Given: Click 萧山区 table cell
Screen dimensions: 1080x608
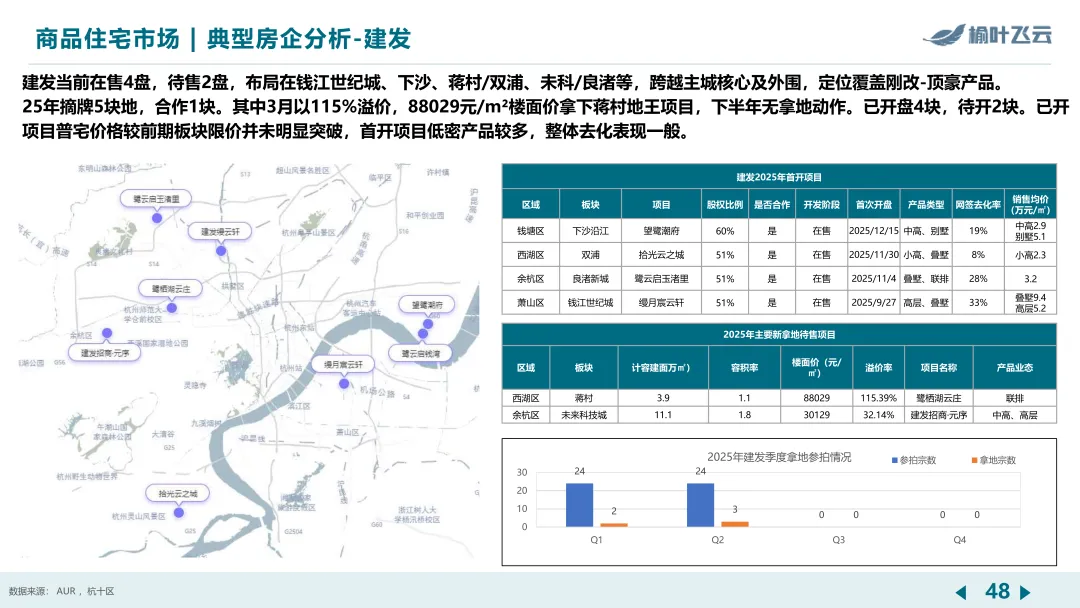Looking at the screenshot, I should [x=530, y=302].
